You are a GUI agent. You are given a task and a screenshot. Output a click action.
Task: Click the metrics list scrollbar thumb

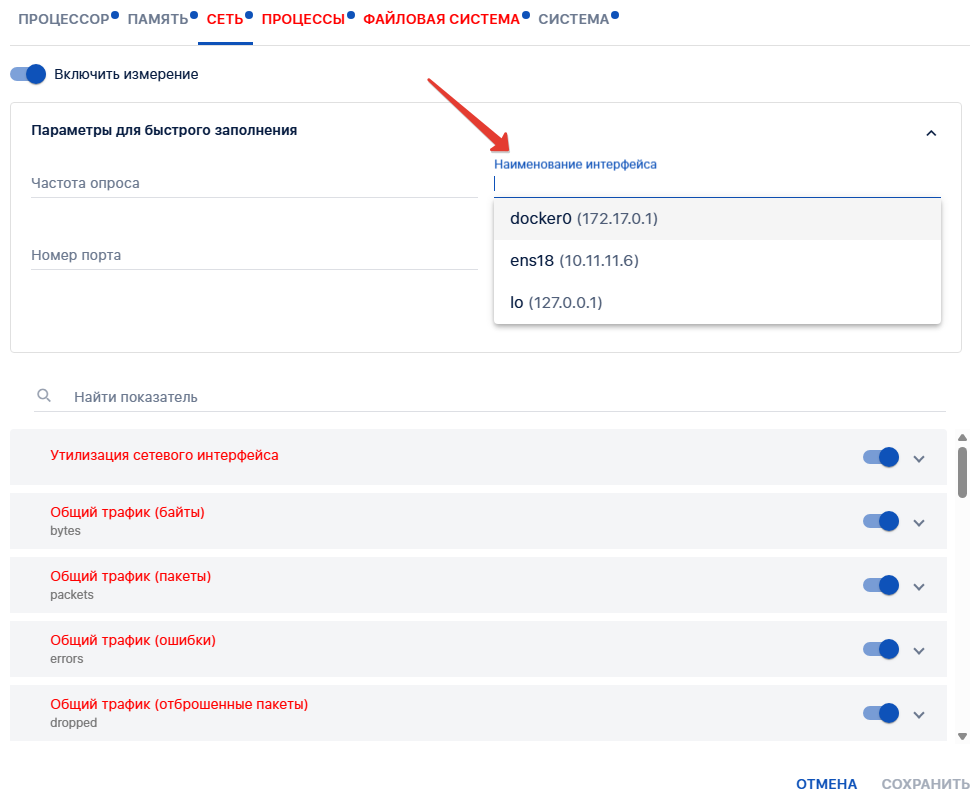click(962, 471)
